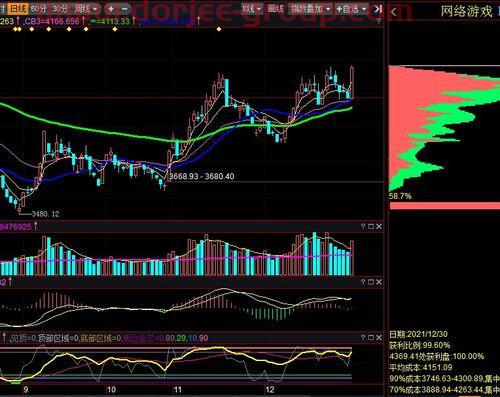Close the bottom oscillator indicator panel
Image resolution: width=500 pixels, height=397 pixels.
click(379, 338)
